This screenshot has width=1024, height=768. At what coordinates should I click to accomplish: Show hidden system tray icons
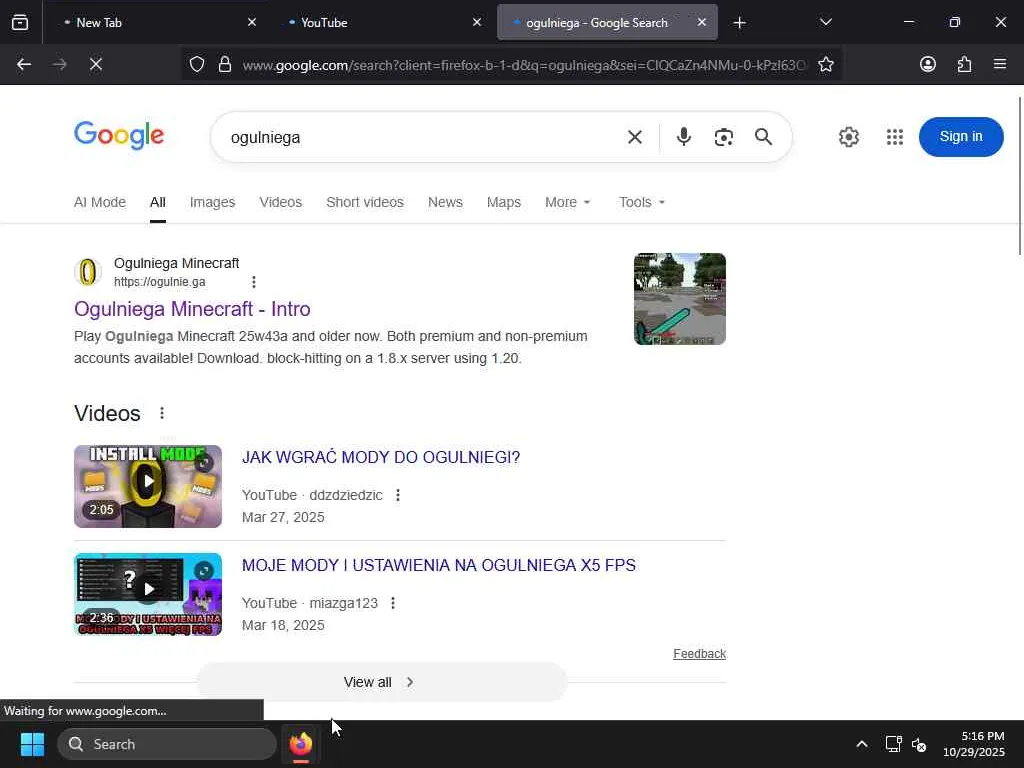pyautogui.click(x=862, y=744)
